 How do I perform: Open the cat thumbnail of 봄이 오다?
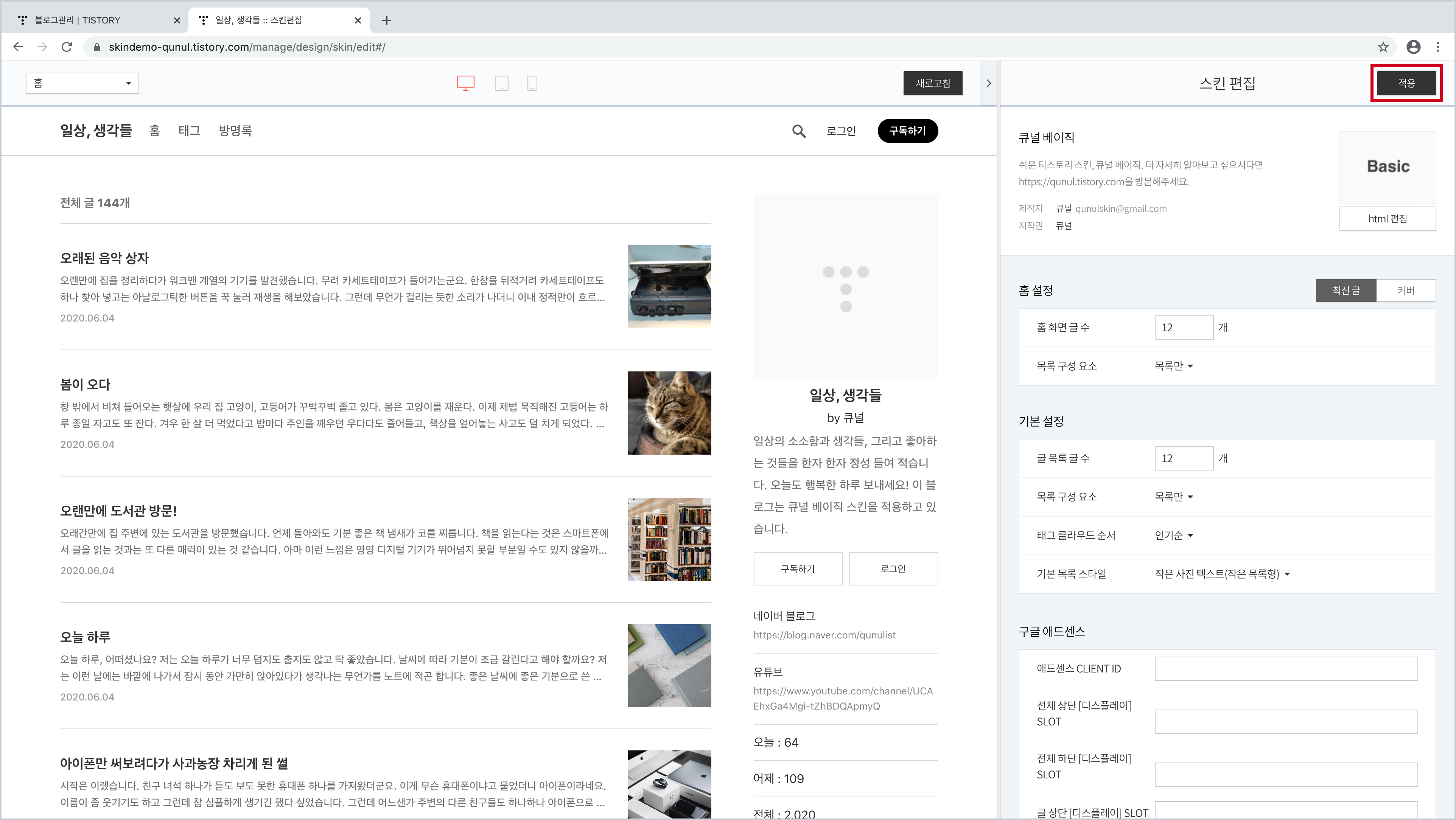click(x=669, y=413)
